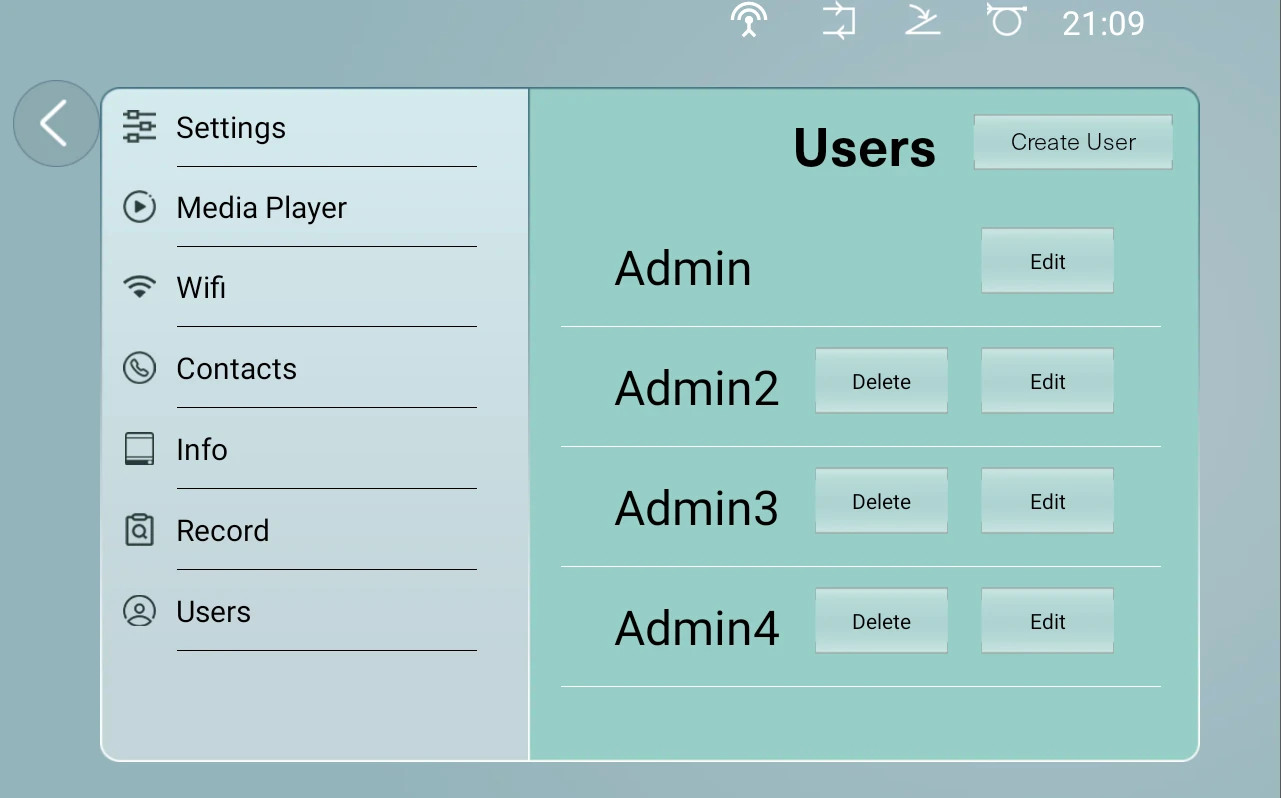Go back using the left arrow button
Image resolution: width=1281 pixels, height=798 pixels.
[x=55, y=123]
